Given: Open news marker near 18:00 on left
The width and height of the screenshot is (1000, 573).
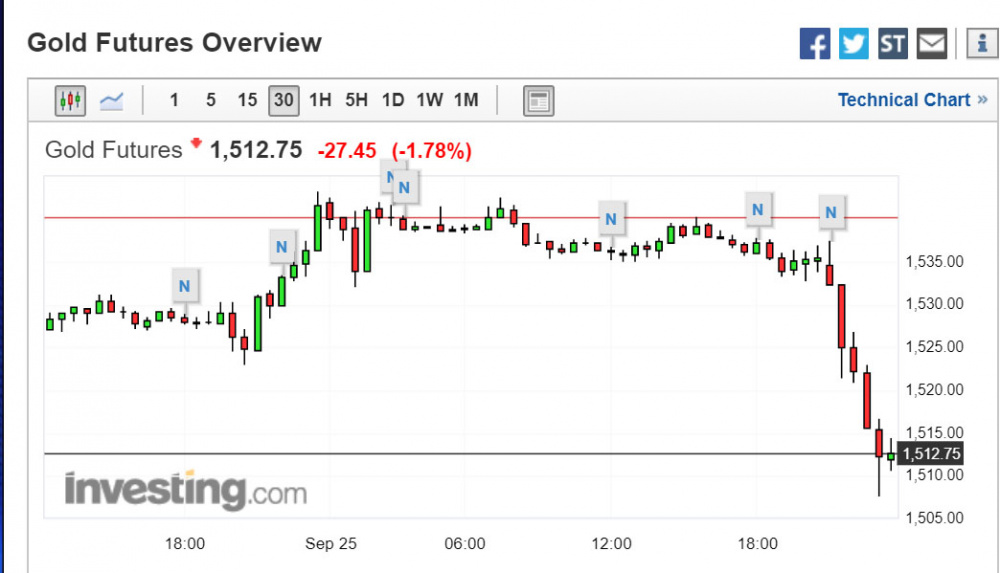Looking at the screenshot, I should pyautogui.click(x=185, y=286).
